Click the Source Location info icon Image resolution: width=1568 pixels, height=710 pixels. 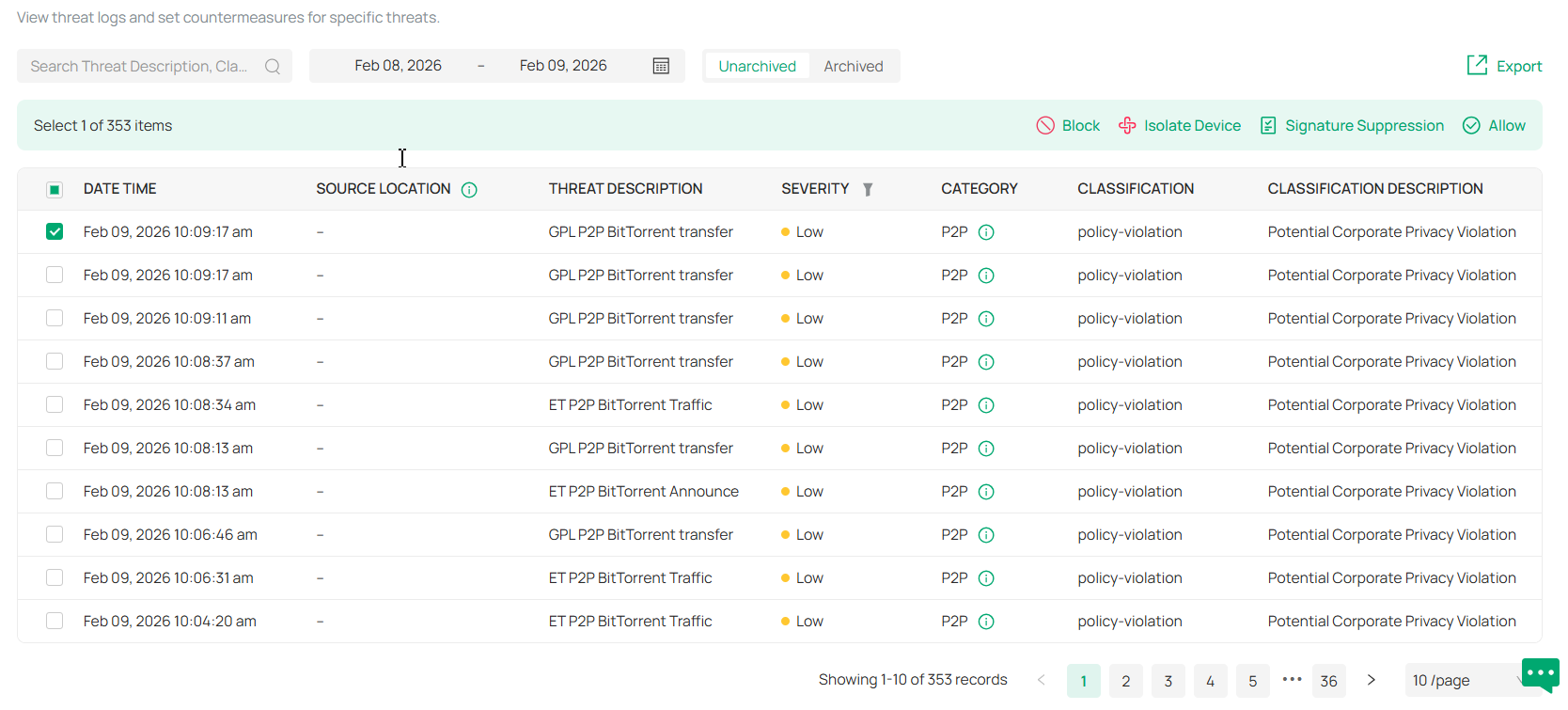tap(469, 190)
